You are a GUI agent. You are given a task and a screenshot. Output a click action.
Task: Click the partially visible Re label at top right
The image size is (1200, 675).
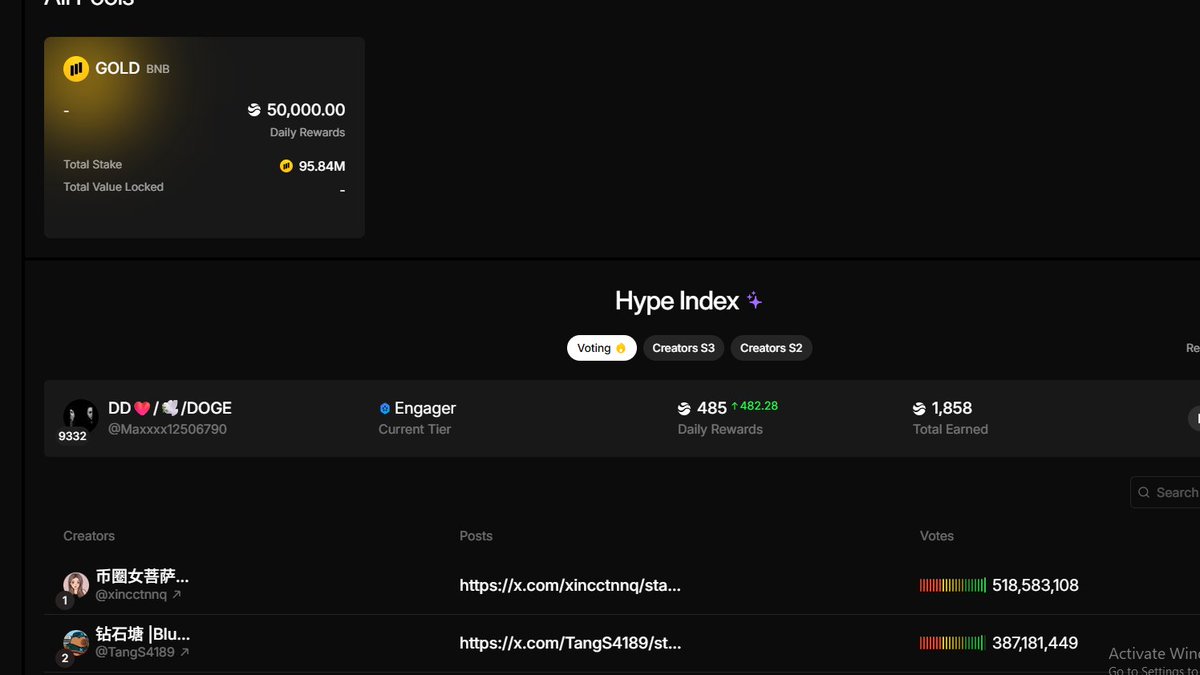(1192, 347)
